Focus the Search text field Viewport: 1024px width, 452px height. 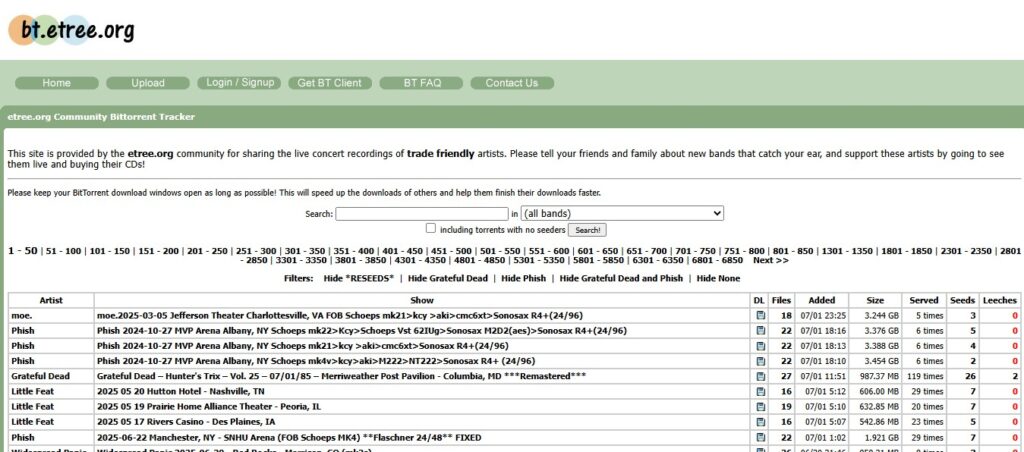pyautogui.click(x=422, y=214)
